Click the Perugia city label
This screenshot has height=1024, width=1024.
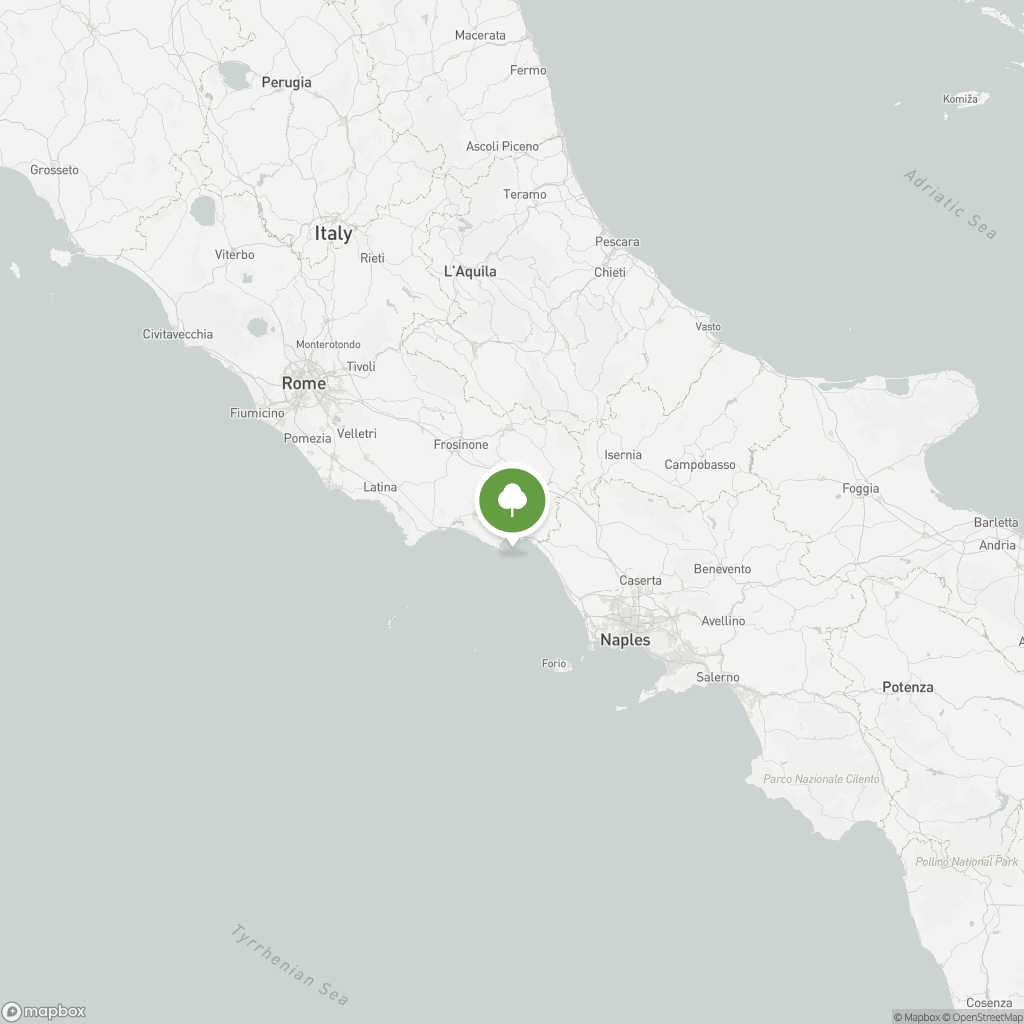coord(286,82)
